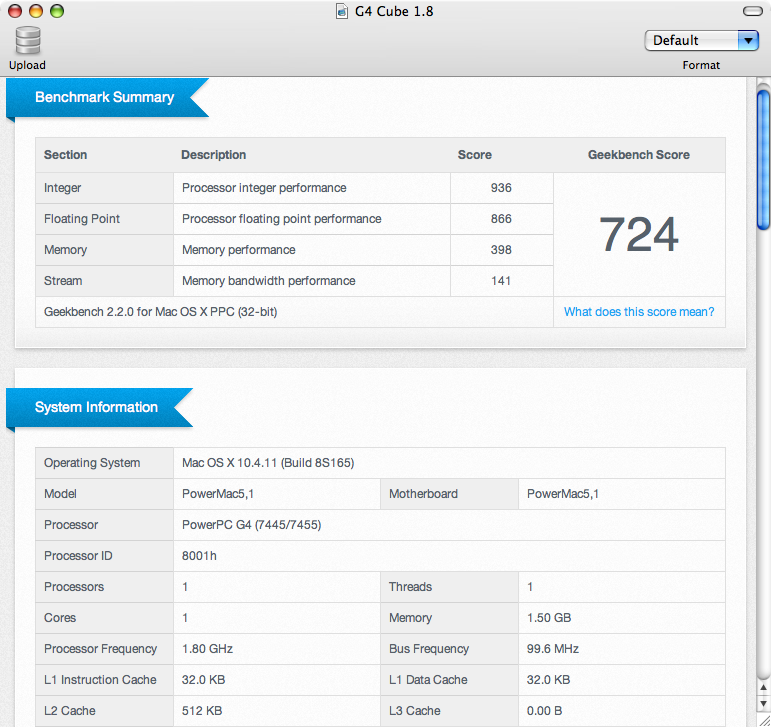Click the Benchmark Summary banner heading
Viewport: 771px width, 727px height.
point(104,97)
